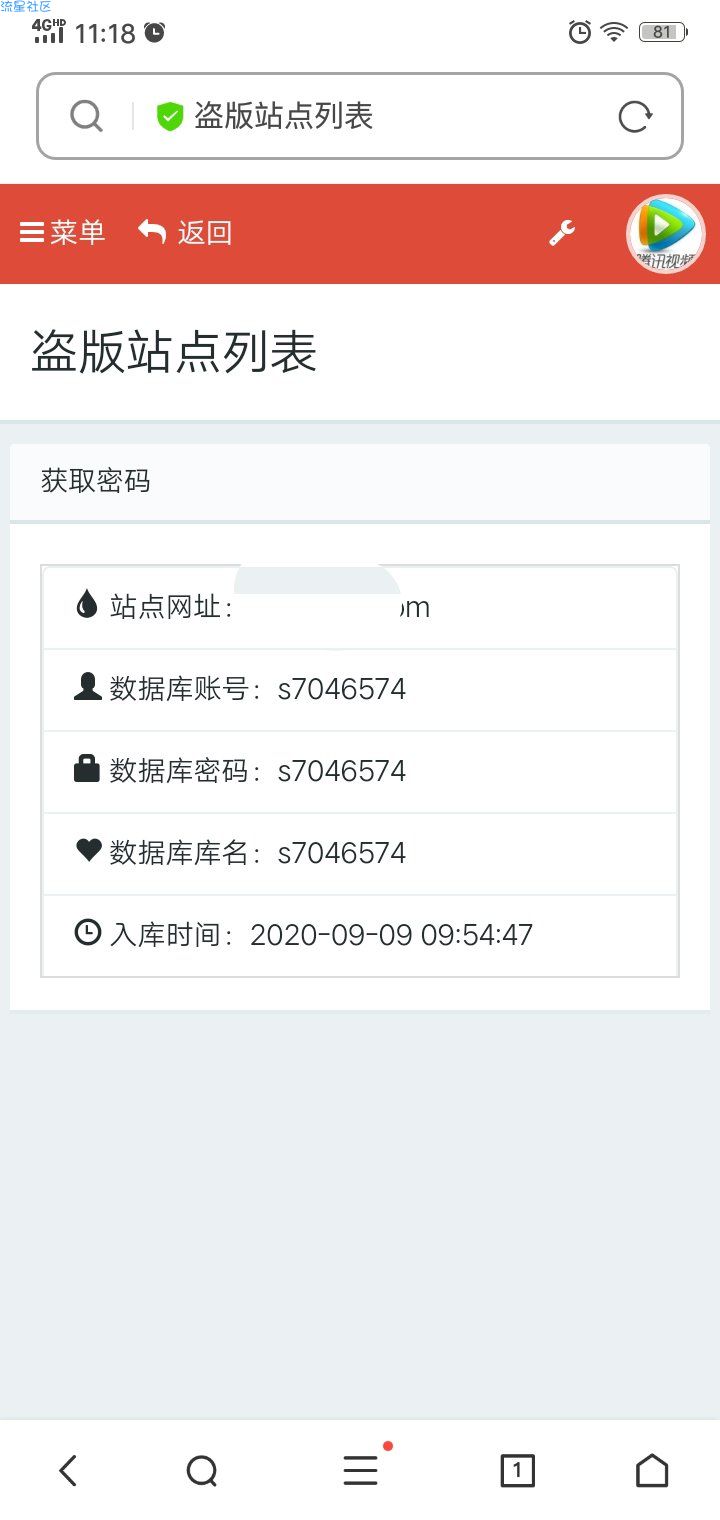The width and height of the screenshot is (720, 1520).
Task: Tap the Tencent Video avatar thumbnail
Action: pyautogui.click(x=665, y=234)
